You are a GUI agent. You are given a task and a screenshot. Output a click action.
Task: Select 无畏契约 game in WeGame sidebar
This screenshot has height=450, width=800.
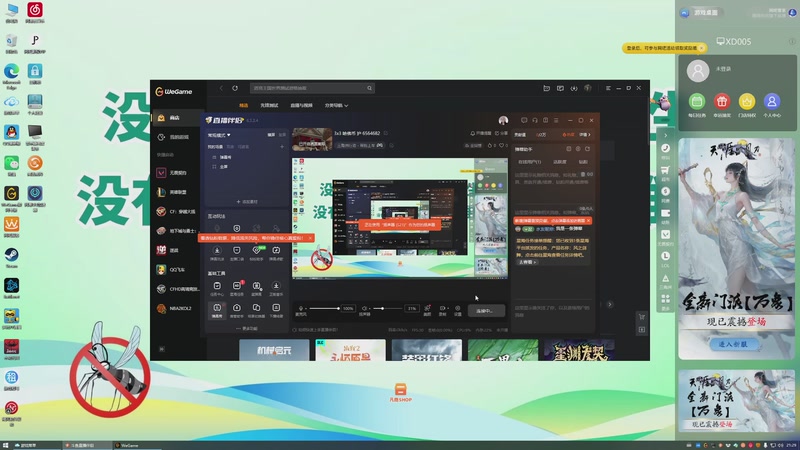[177, 173]
